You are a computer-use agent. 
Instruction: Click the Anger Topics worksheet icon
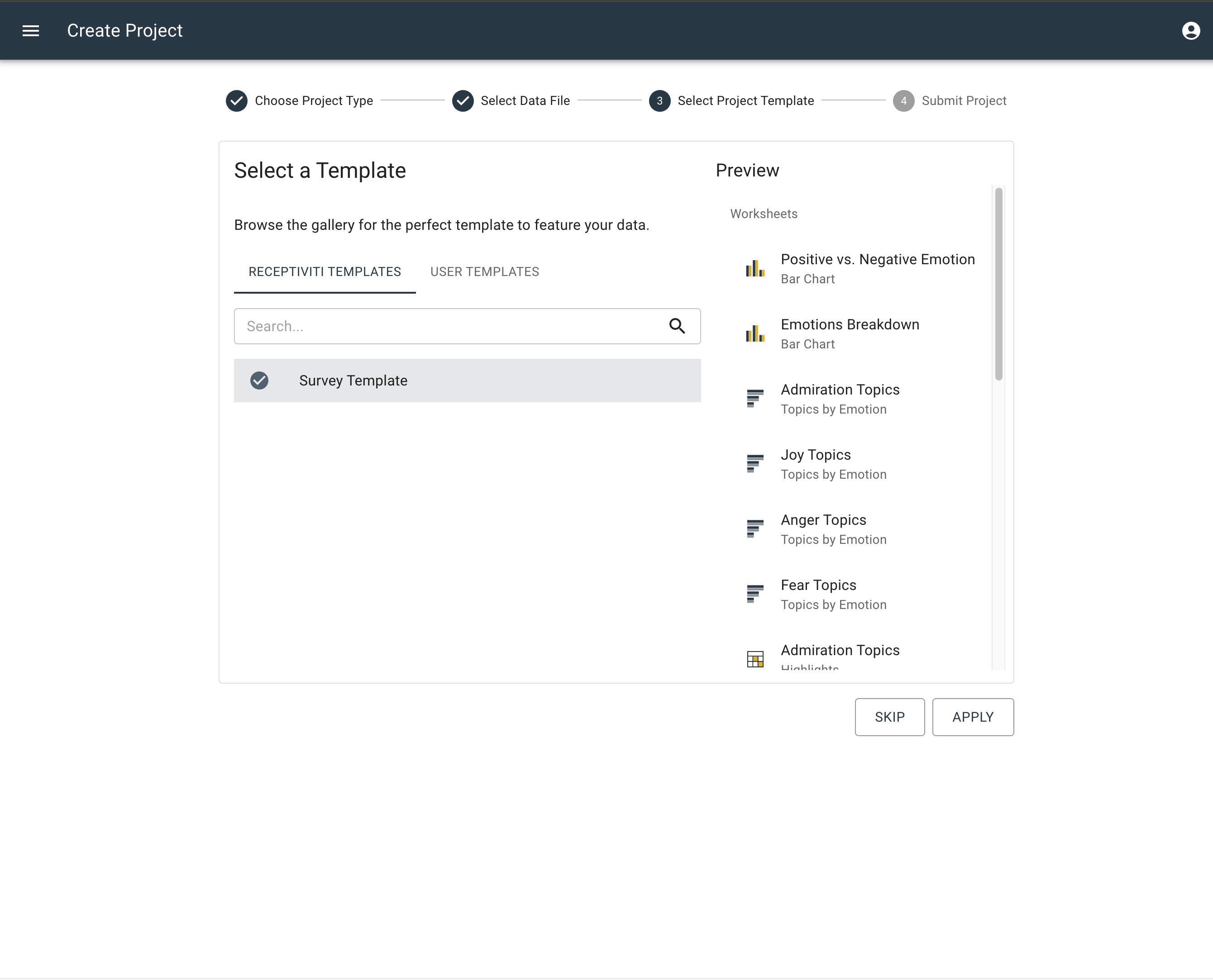click(755, 529)
